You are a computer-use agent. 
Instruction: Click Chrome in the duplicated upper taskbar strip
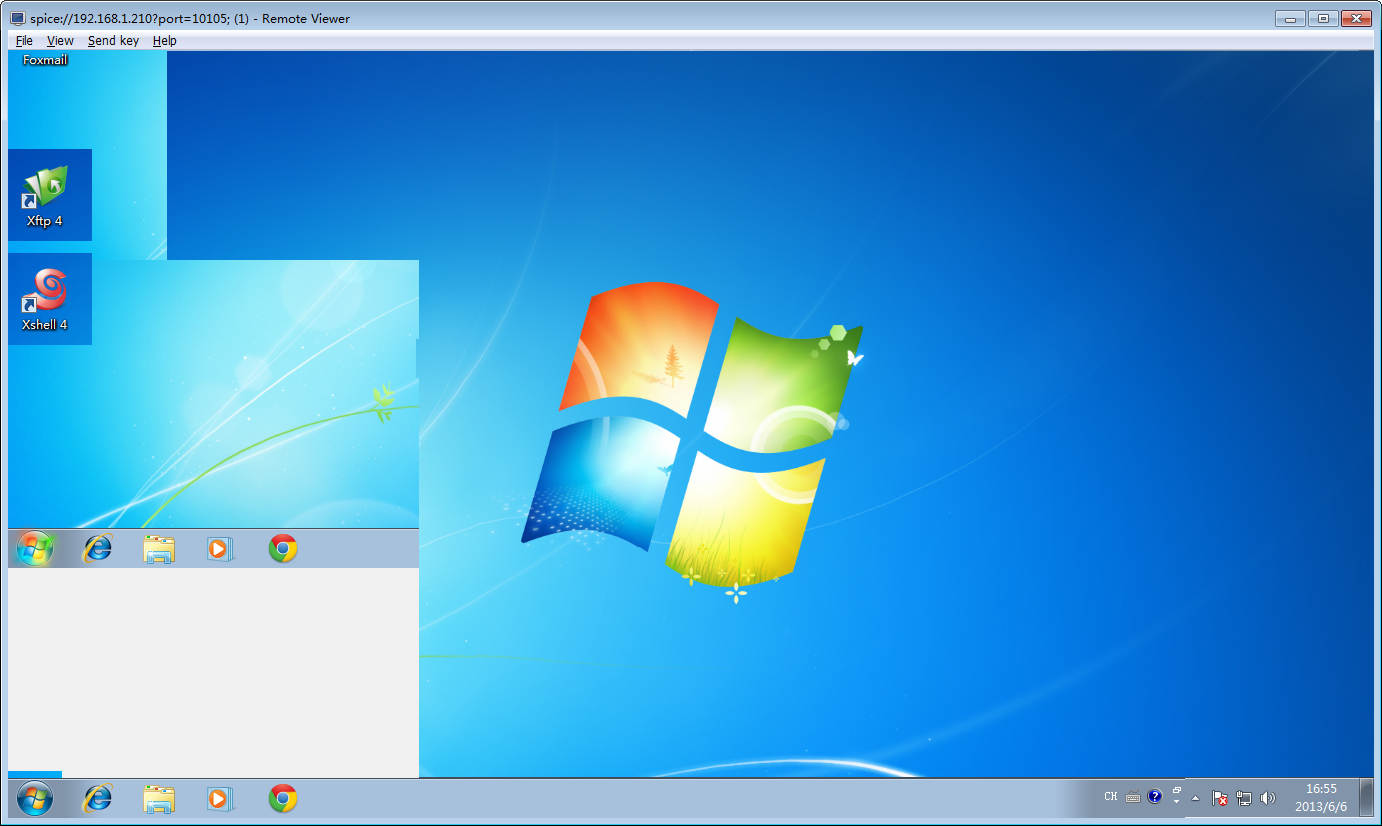click(283, 548)
